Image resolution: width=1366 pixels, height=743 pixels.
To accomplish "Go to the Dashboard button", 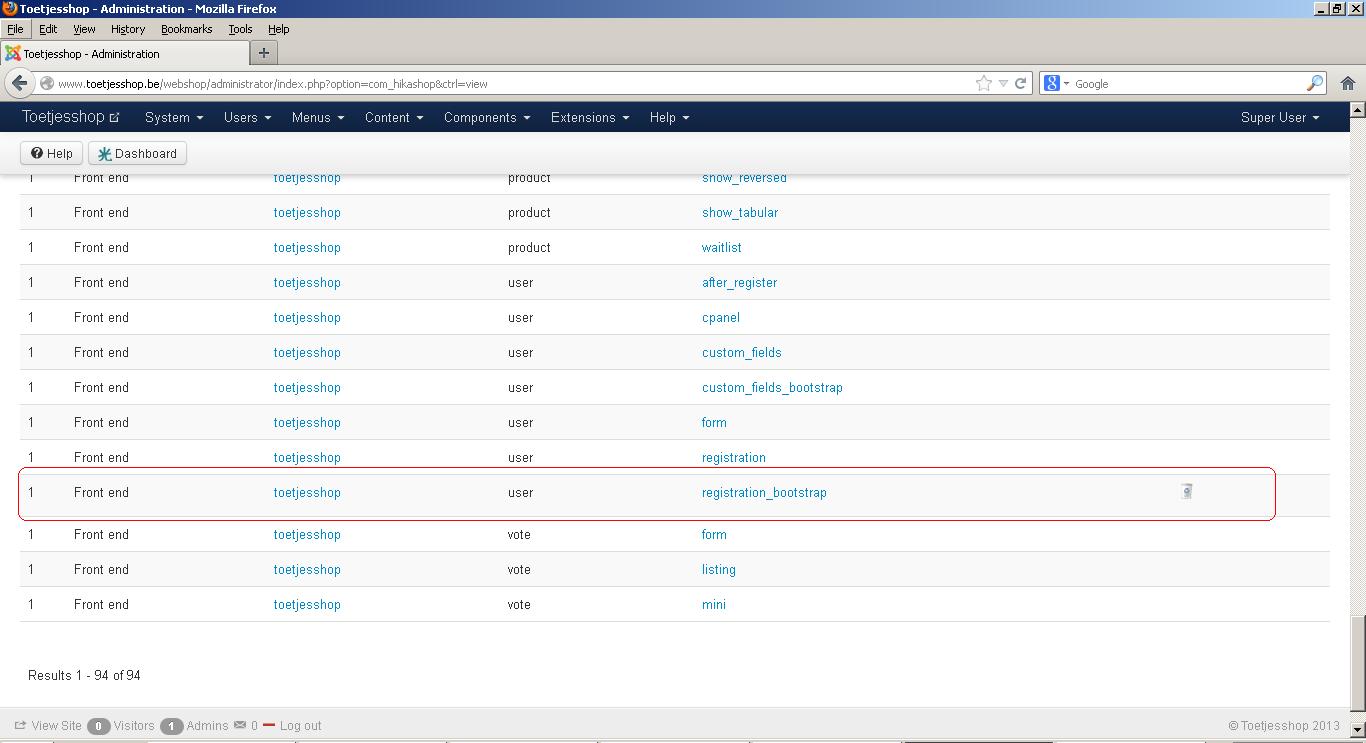I will point(137,153).
